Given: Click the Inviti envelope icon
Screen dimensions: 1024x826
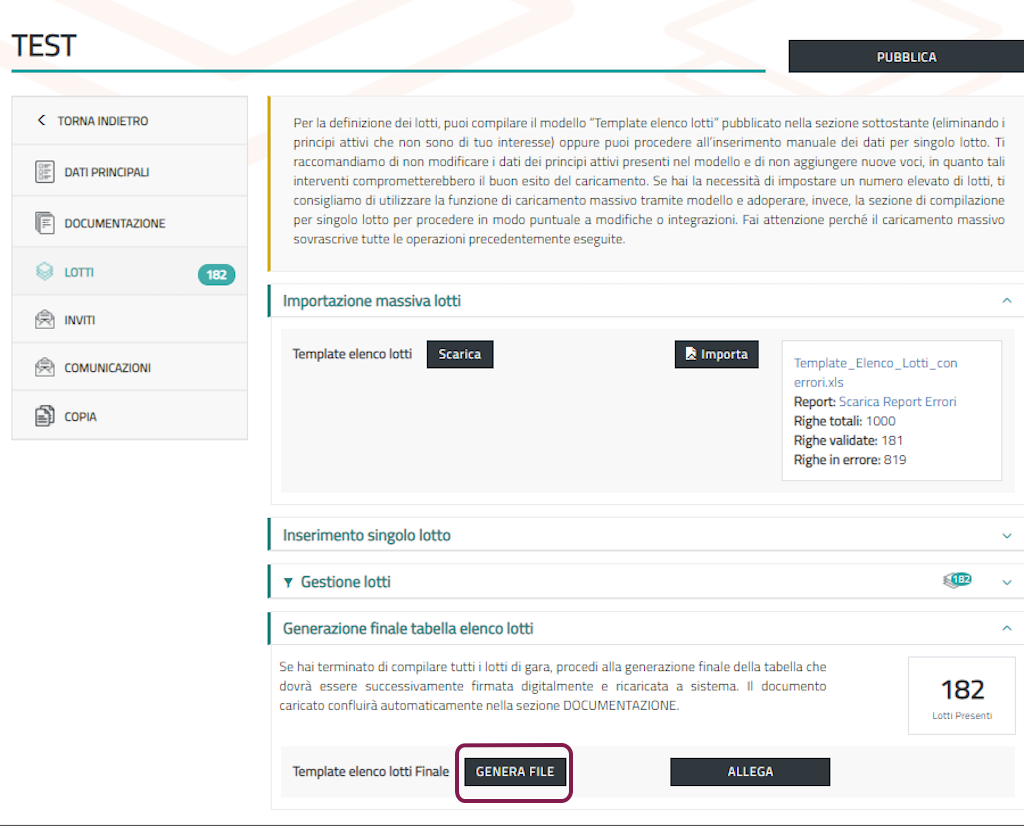Looking at the screenshot, I should pyautogui.click(x=44, y=320).
